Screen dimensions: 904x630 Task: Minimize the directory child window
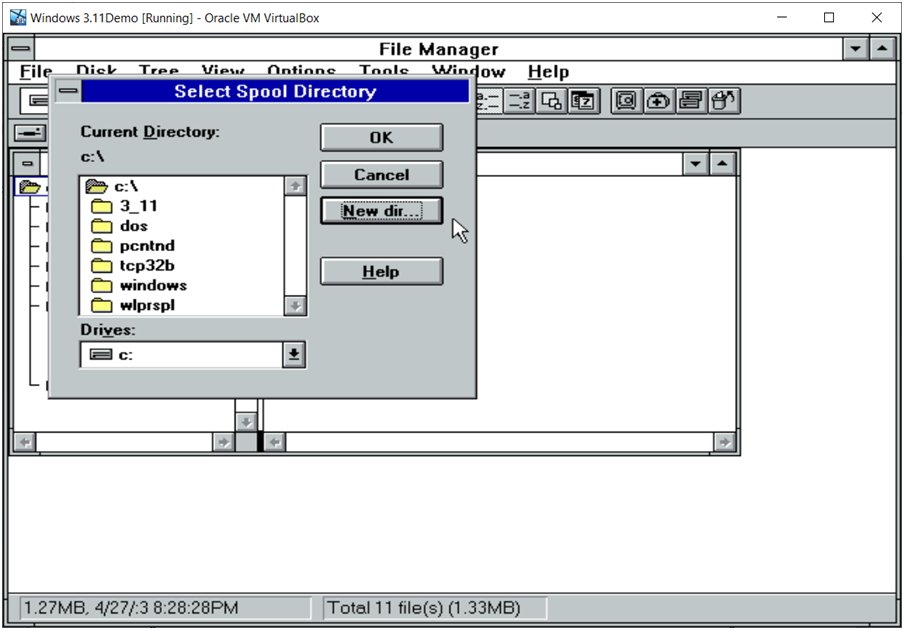(695, 164)
